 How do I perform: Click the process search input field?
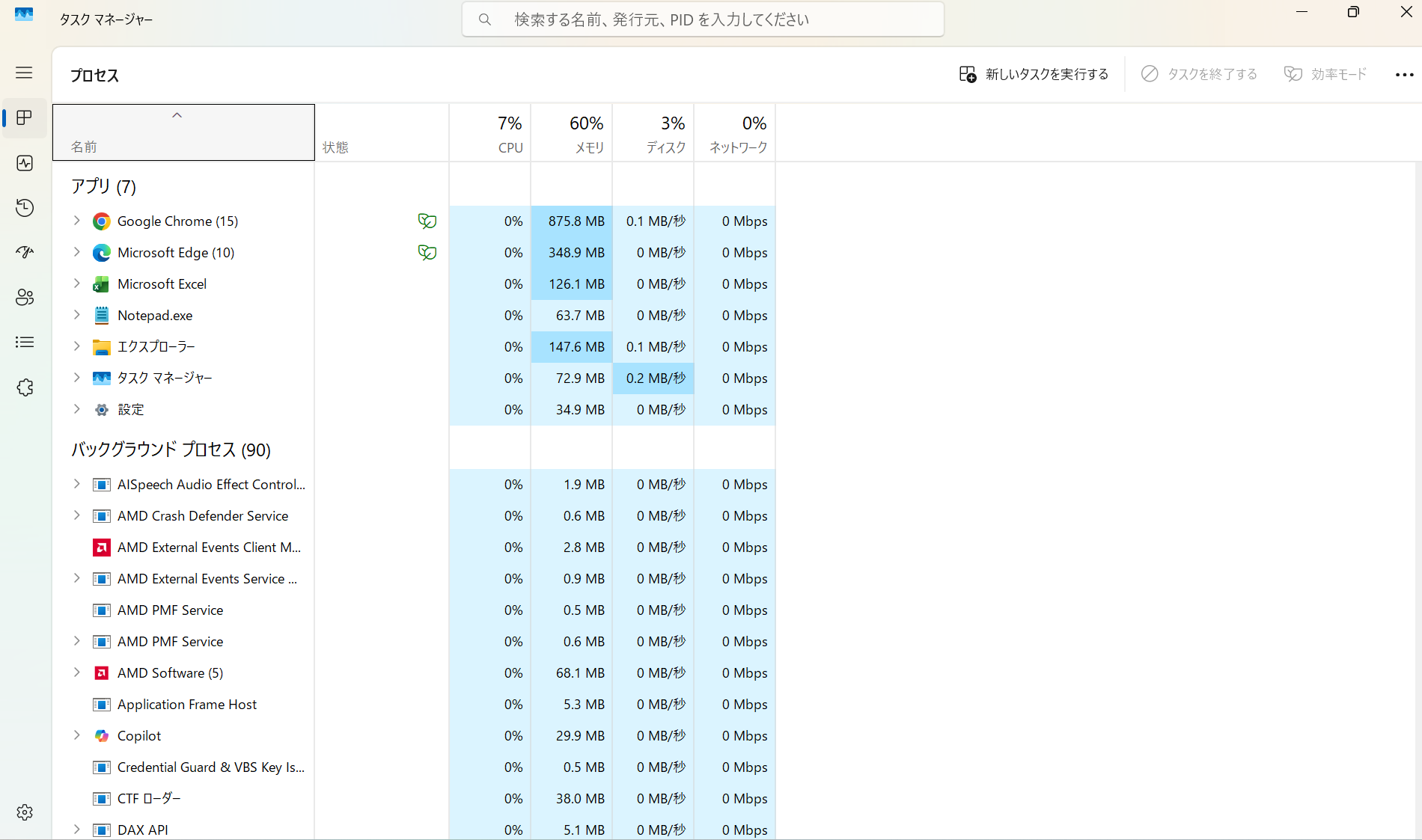point(703,19)
